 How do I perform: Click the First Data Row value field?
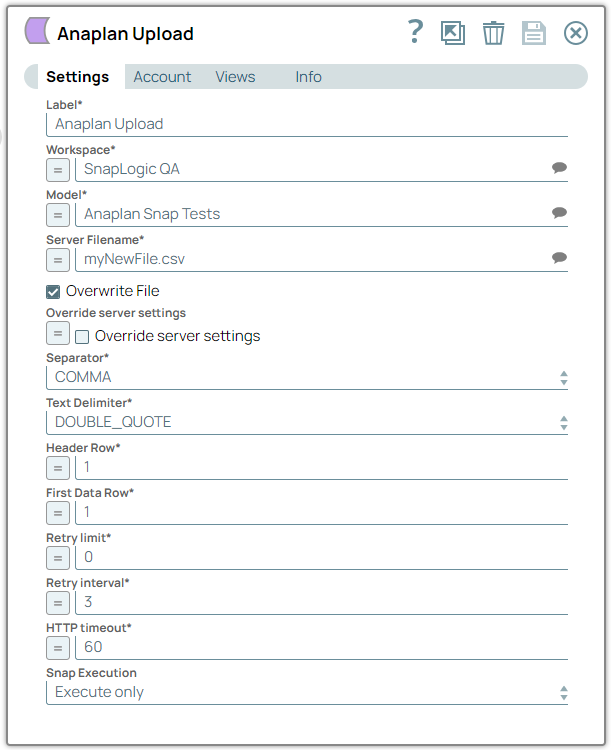click(322, 512)
